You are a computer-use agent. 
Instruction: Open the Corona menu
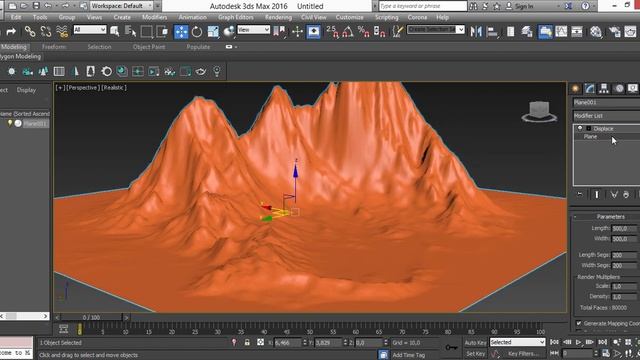(x=417, y=17)
